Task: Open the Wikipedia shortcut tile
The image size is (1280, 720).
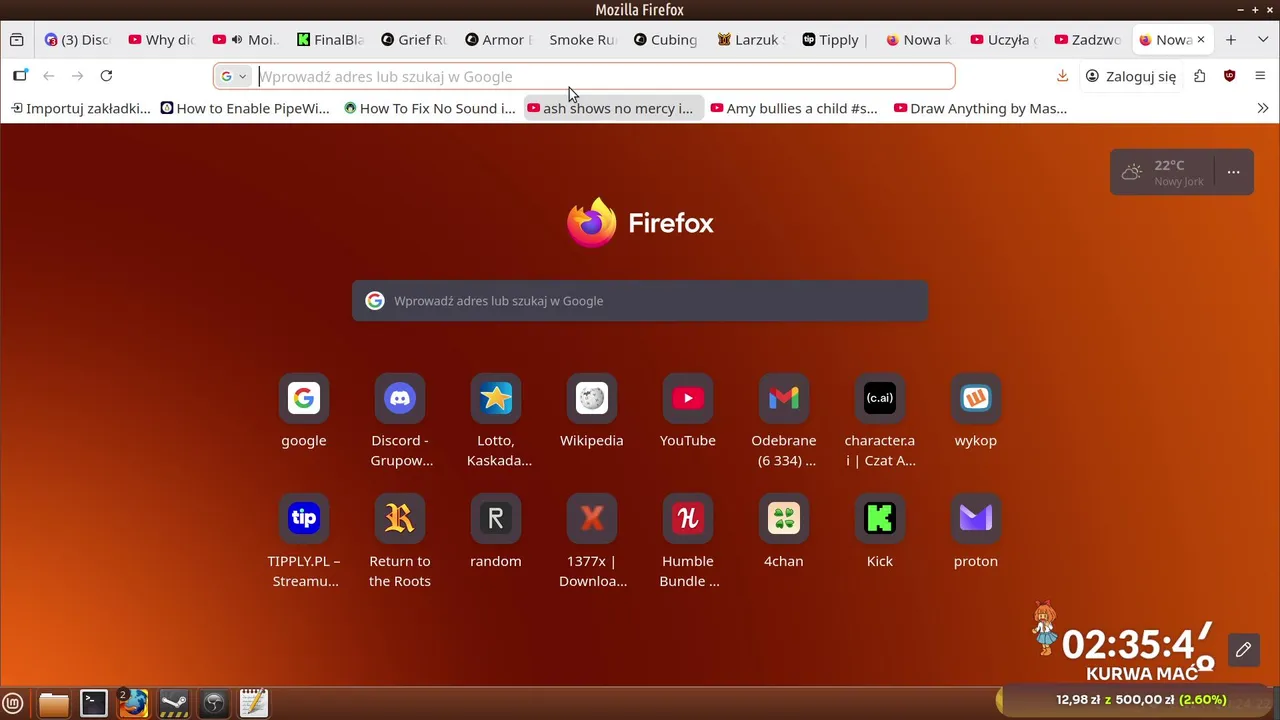Action: coord(592,398)
